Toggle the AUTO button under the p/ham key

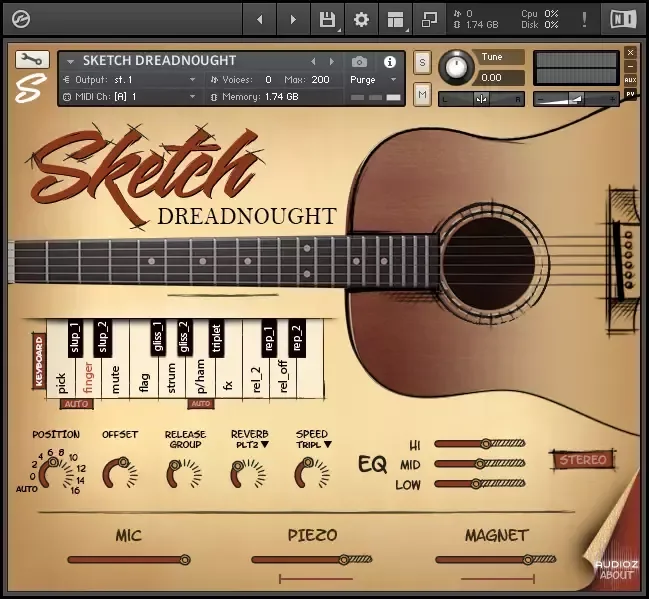pyautogui.click(x=201, y=404)
